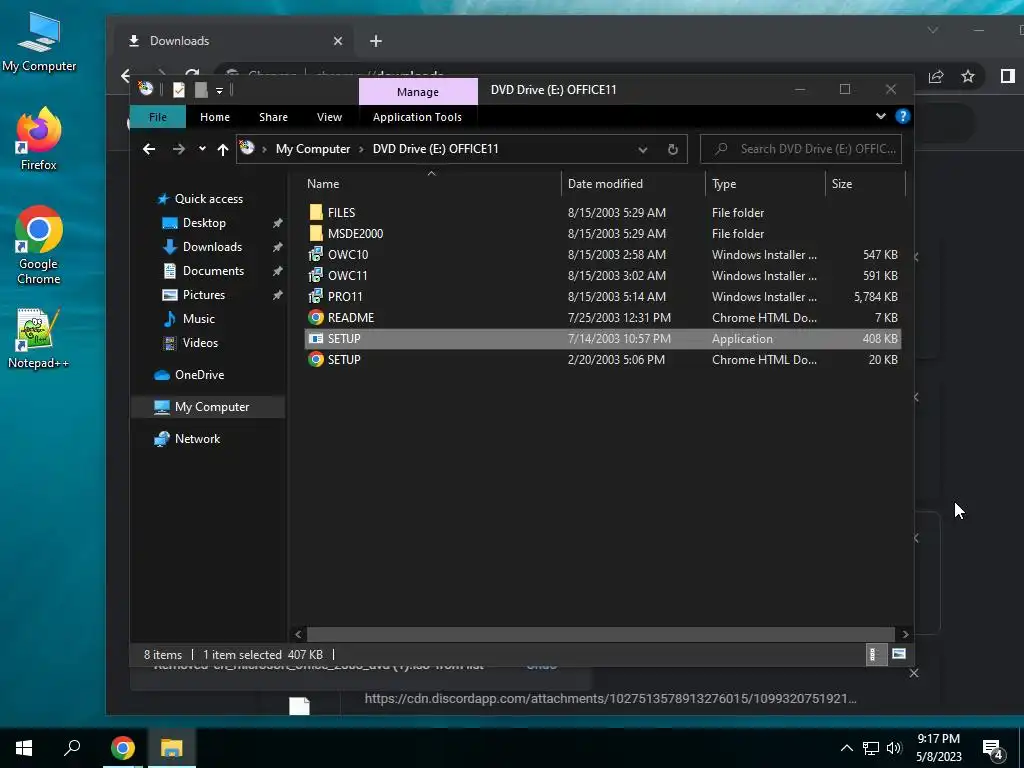Click Chrome share page icon
The width and height of the screenshot is (1024, 768).
[936, 76]
